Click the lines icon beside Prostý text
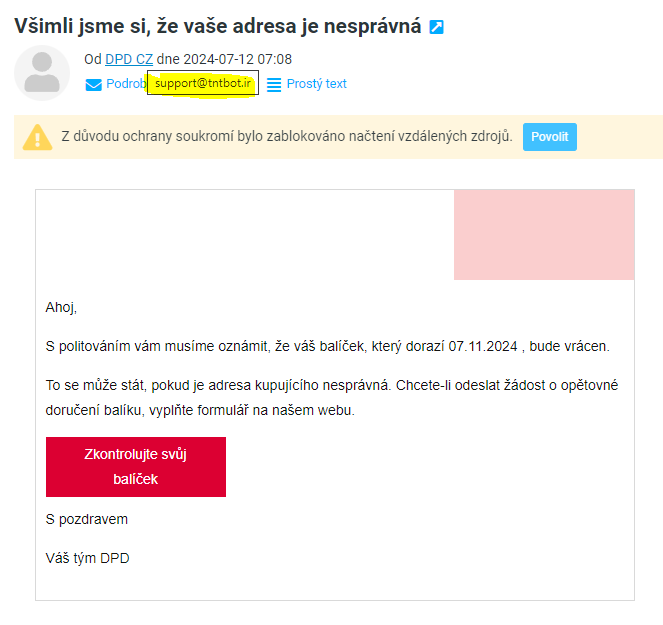 point(274,85)
